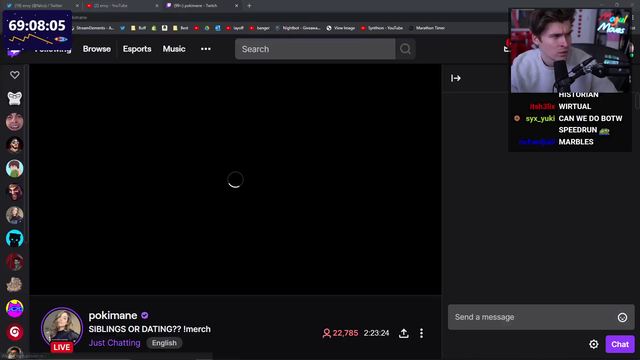The height and width of the screenshot is (360, 640).
Task: Open the gorilla avatar channel in sidebar
Action: [x=15, y=98]
